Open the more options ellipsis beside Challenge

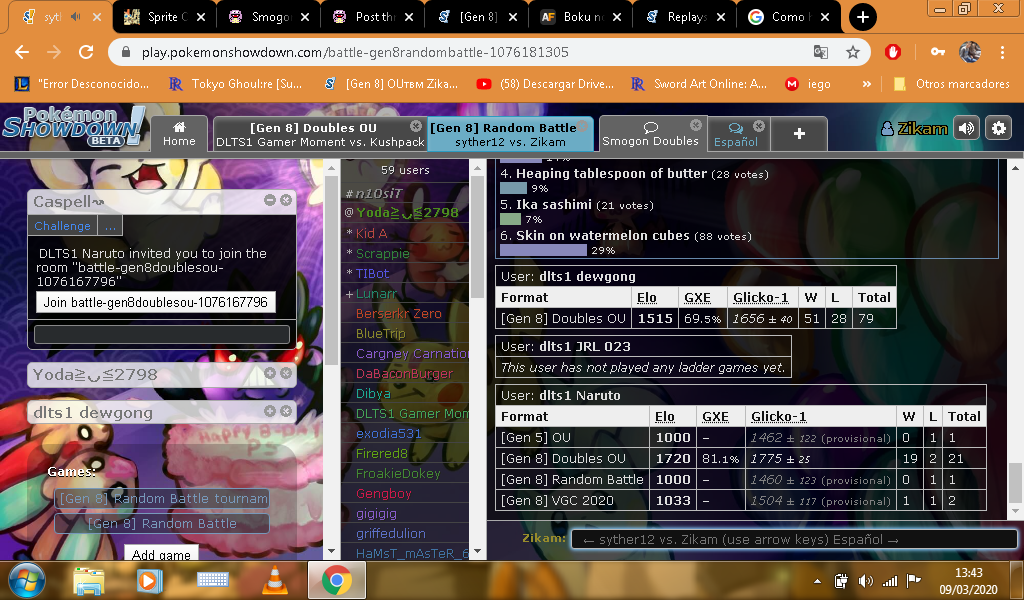point(110,226)
